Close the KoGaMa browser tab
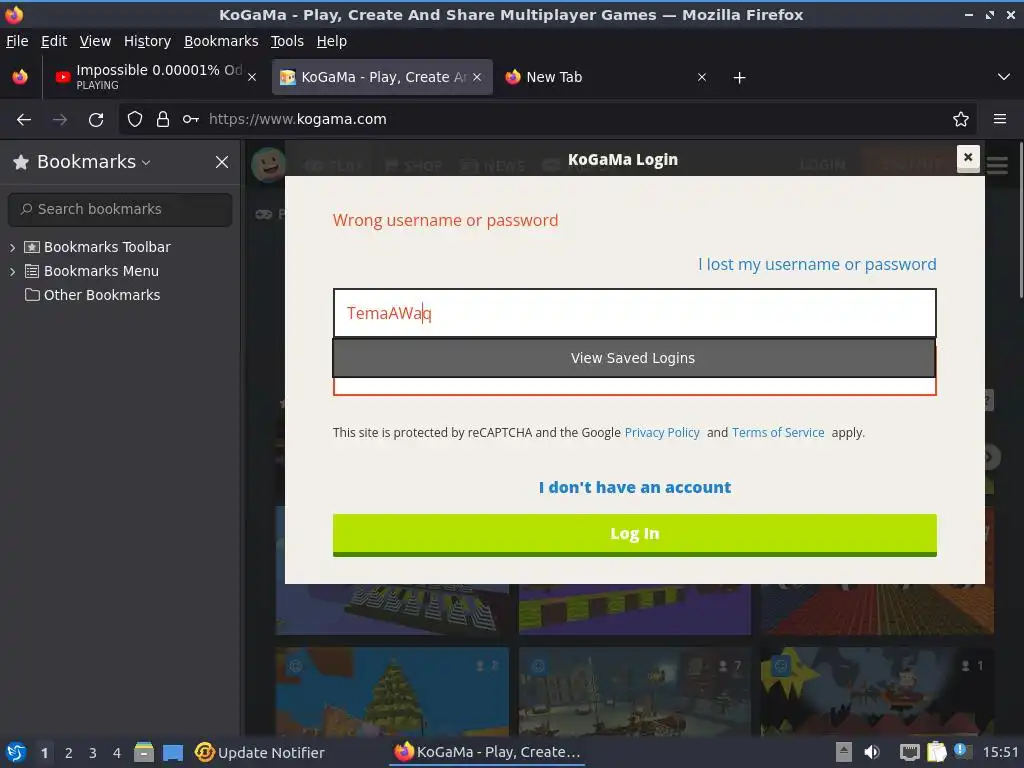Viewport: 1024px width, 768px height. coord(477,77)
